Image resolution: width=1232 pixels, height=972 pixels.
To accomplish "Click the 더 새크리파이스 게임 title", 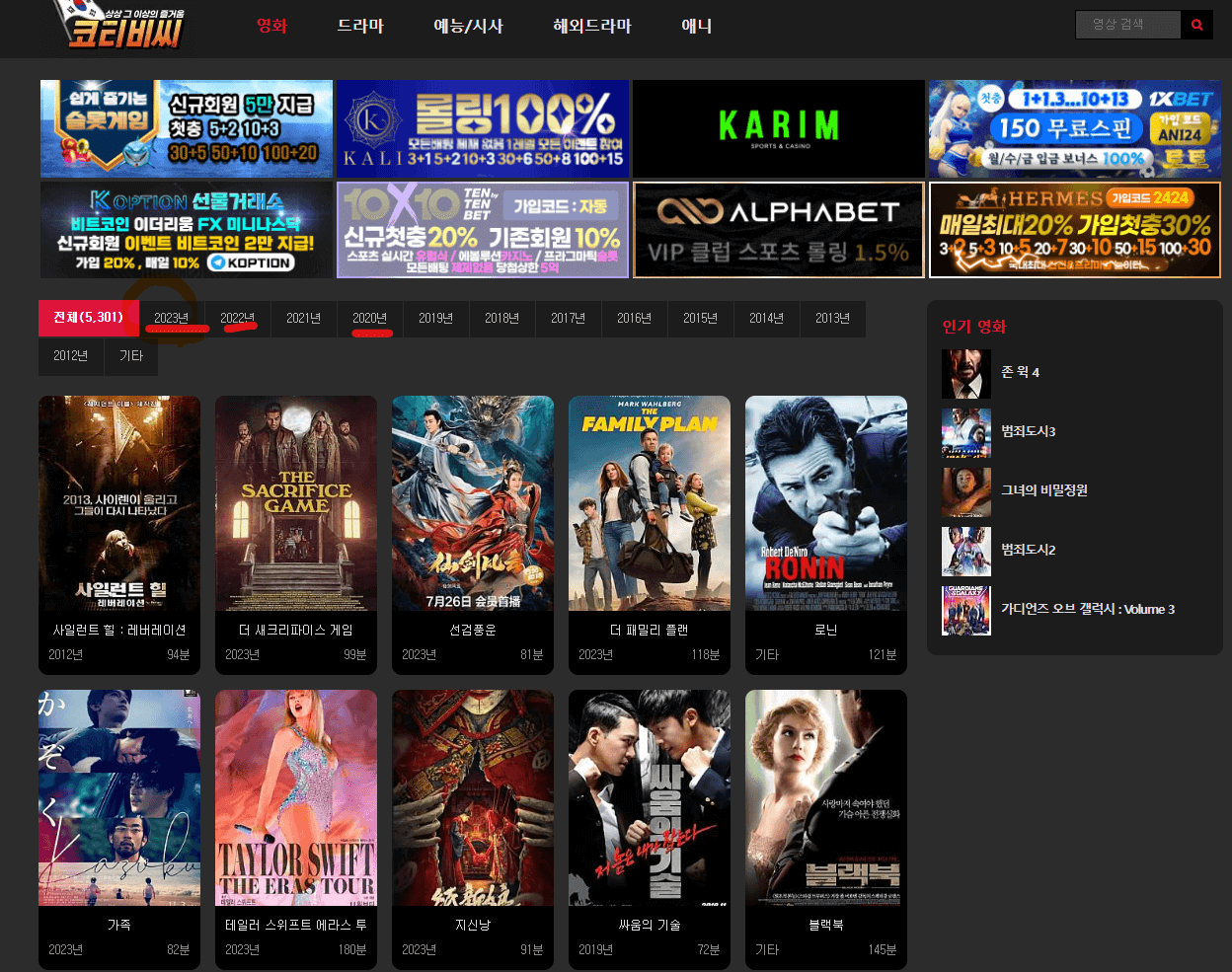I will tap(296, 630).
